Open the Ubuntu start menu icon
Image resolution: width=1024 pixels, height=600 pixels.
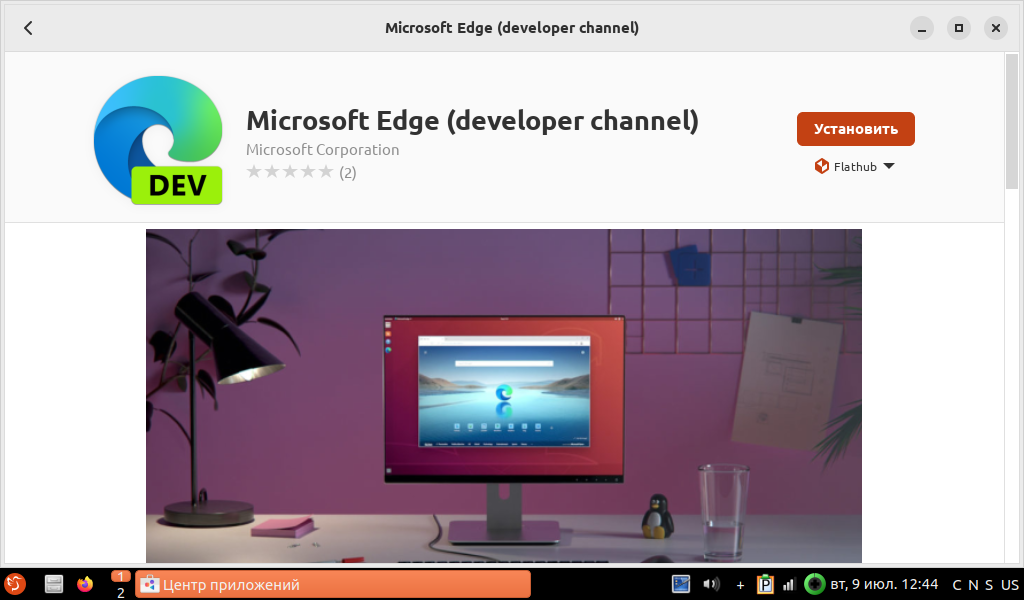[14, 584]
